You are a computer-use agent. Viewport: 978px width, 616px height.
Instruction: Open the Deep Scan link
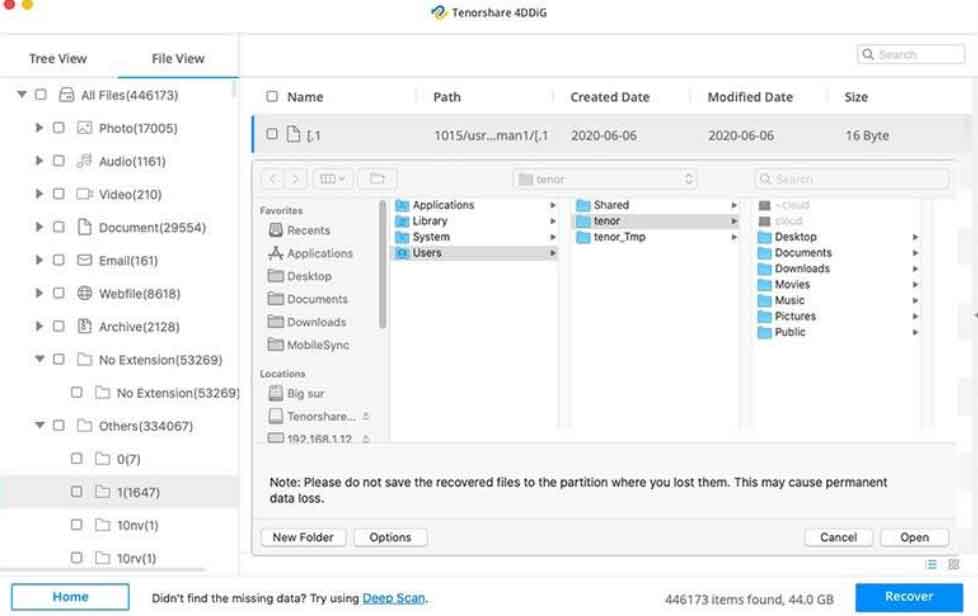[x=393, y=598]
